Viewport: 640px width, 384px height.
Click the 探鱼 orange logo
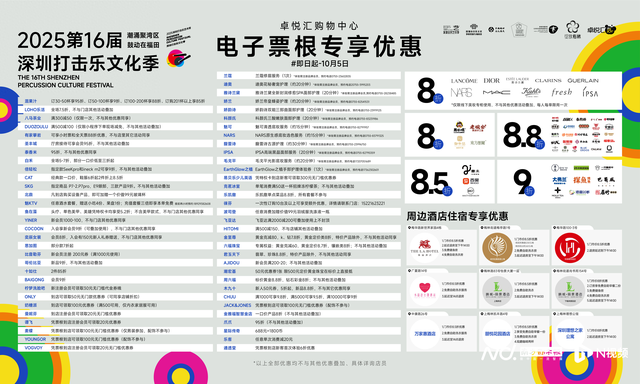click(582, 180)
